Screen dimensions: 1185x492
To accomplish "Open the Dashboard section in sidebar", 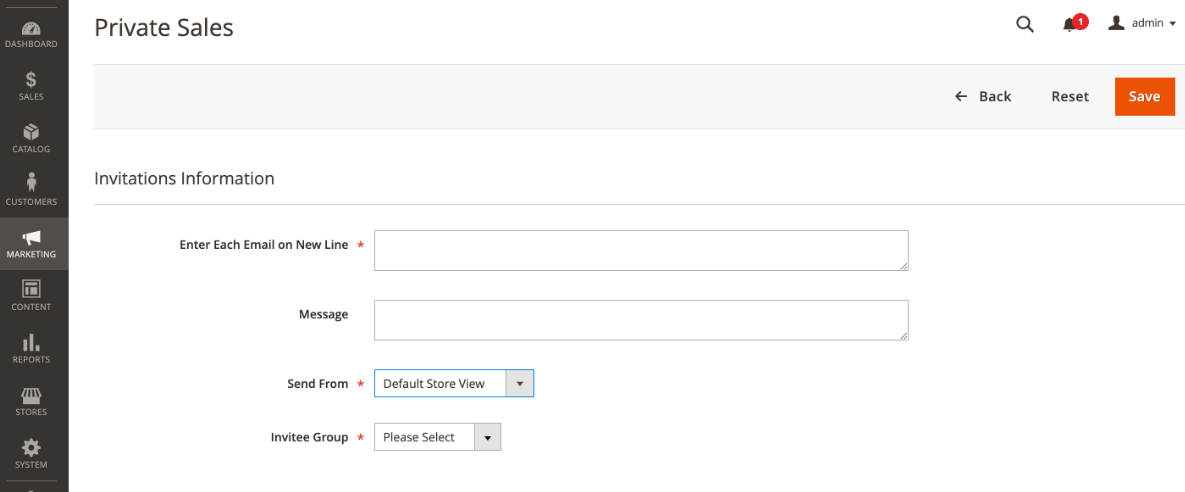I will tap(31, 35).
